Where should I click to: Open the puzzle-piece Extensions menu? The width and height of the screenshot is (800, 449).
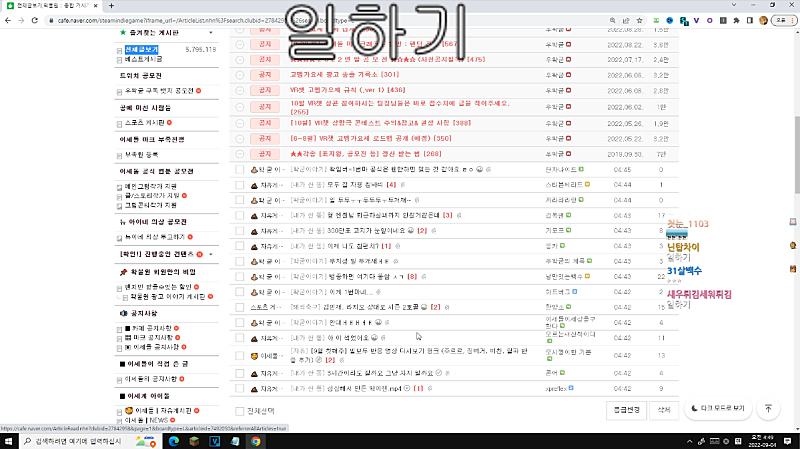pos(736,20)
